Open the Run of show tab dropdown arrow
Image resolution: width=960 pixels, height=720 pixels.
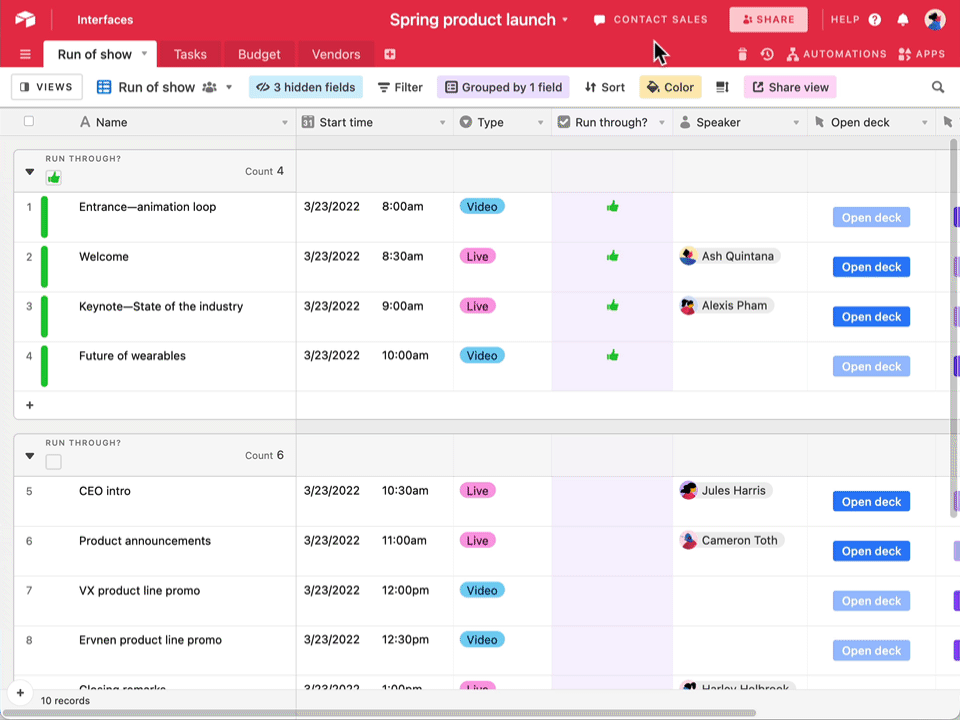pos(144,53)
